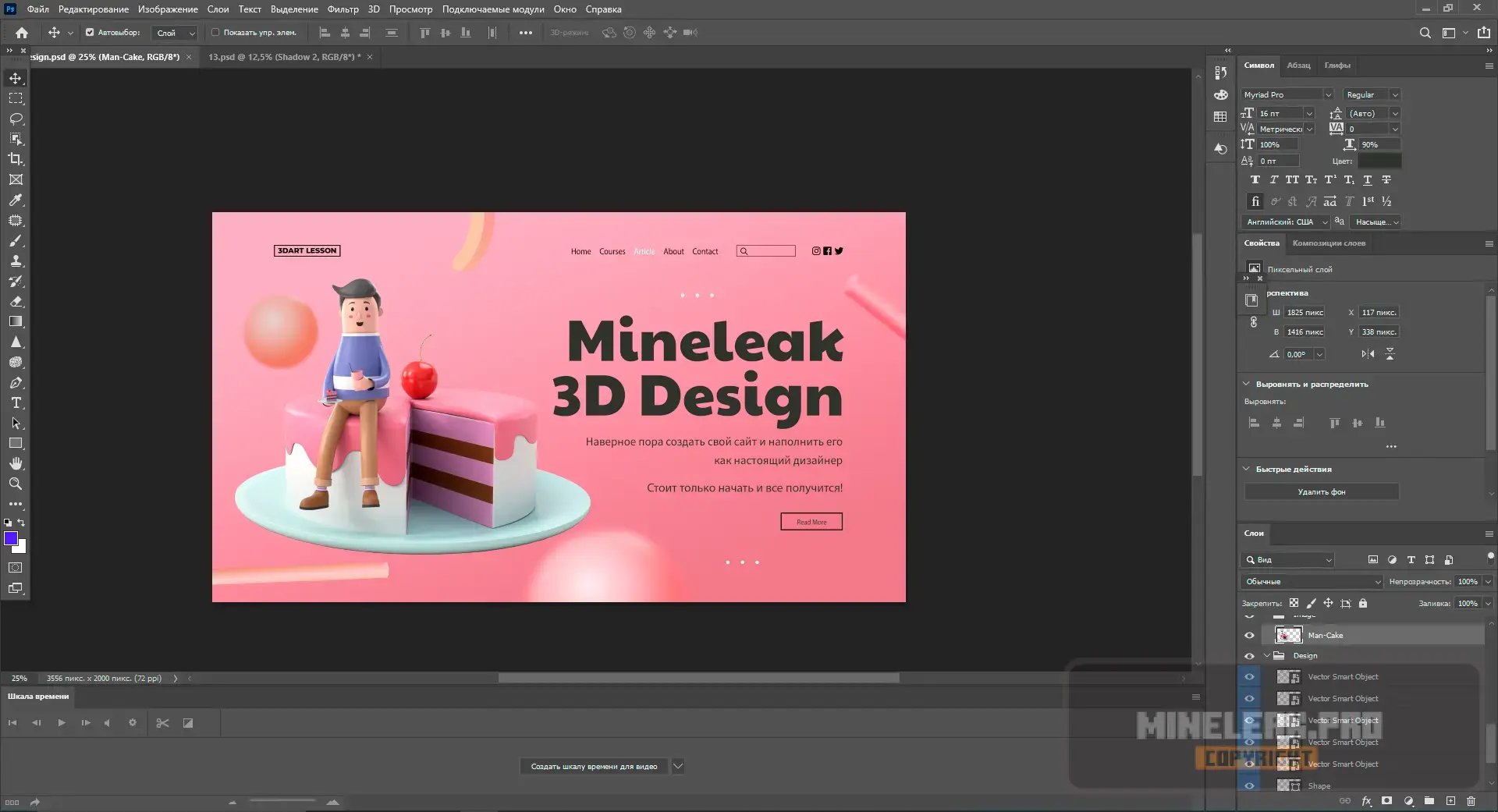Open the search magnifier in top-right
Viewport: 1498px width, 812px height.
(x=1425, y=33)
